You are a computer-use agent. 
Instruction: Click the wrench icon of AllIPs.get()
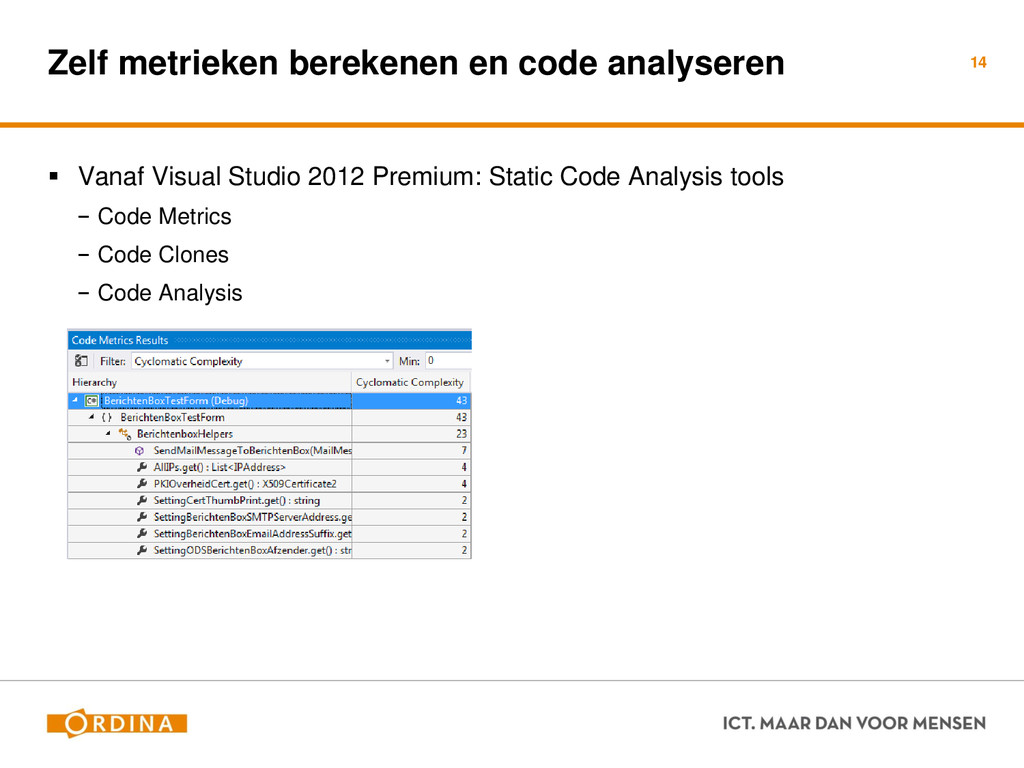point(142,467)
